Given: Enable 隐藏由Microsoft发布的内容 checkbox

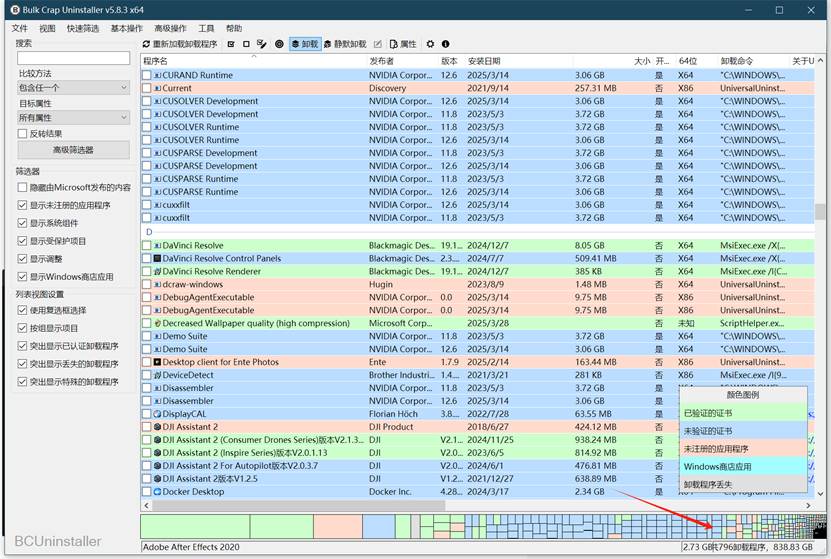Looking at the screenshot, I should [x=22, y=187].
